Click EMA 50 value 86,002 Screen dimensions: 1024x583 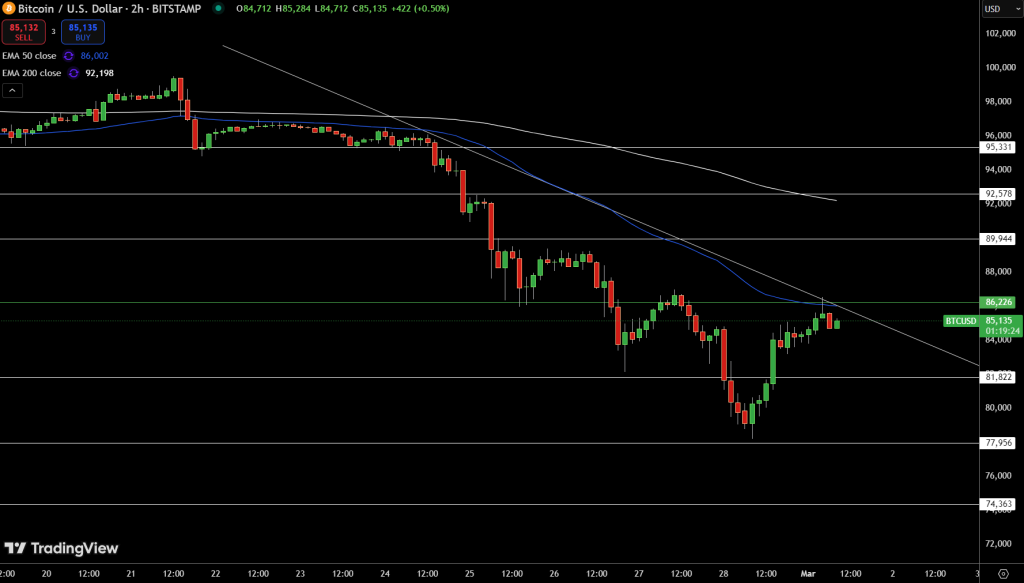click(x=95, y=56)
